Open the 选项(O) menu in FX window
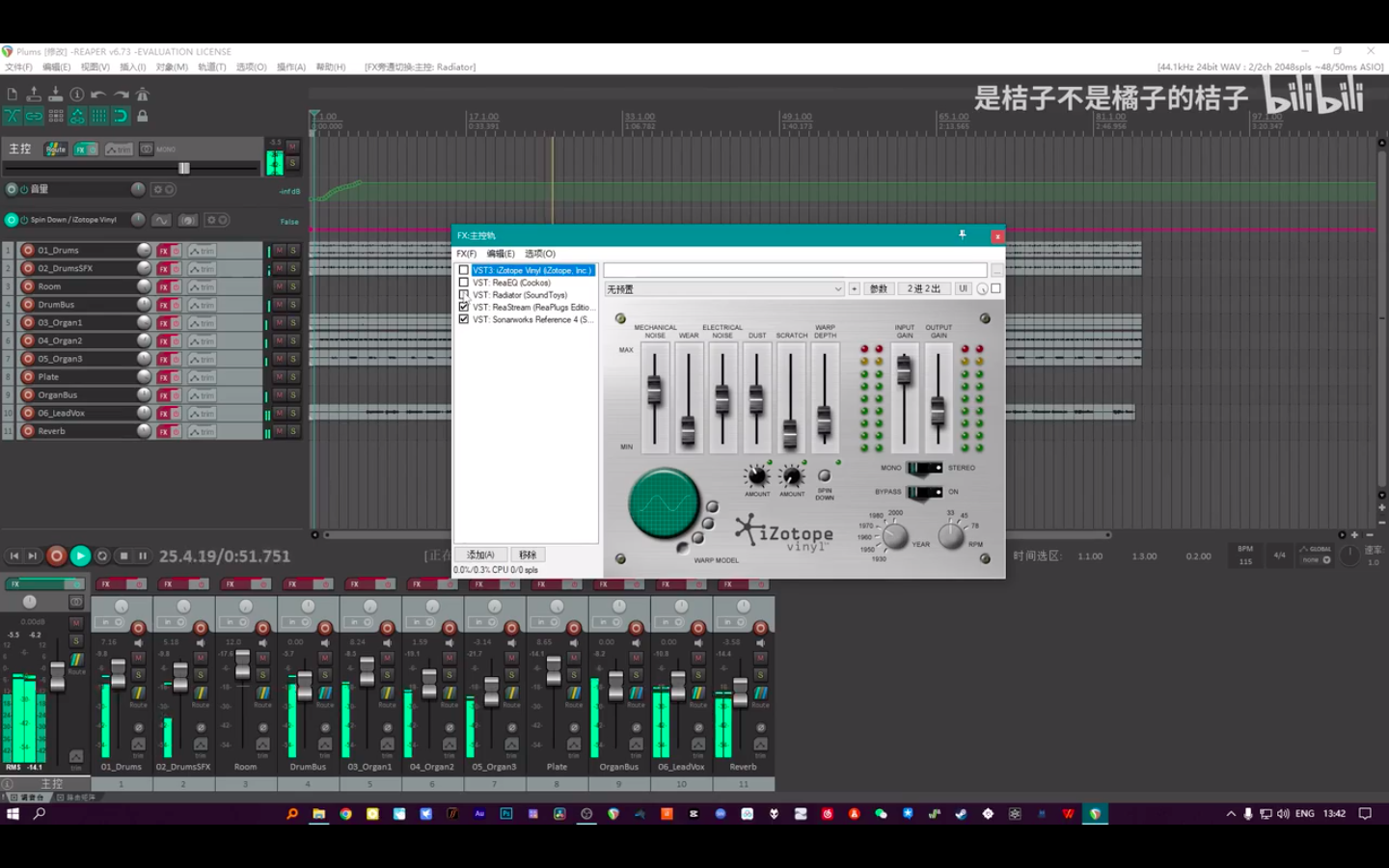The height and width of the screenshot is (868, 1389). pyautogui.click(x=540, y=254)
